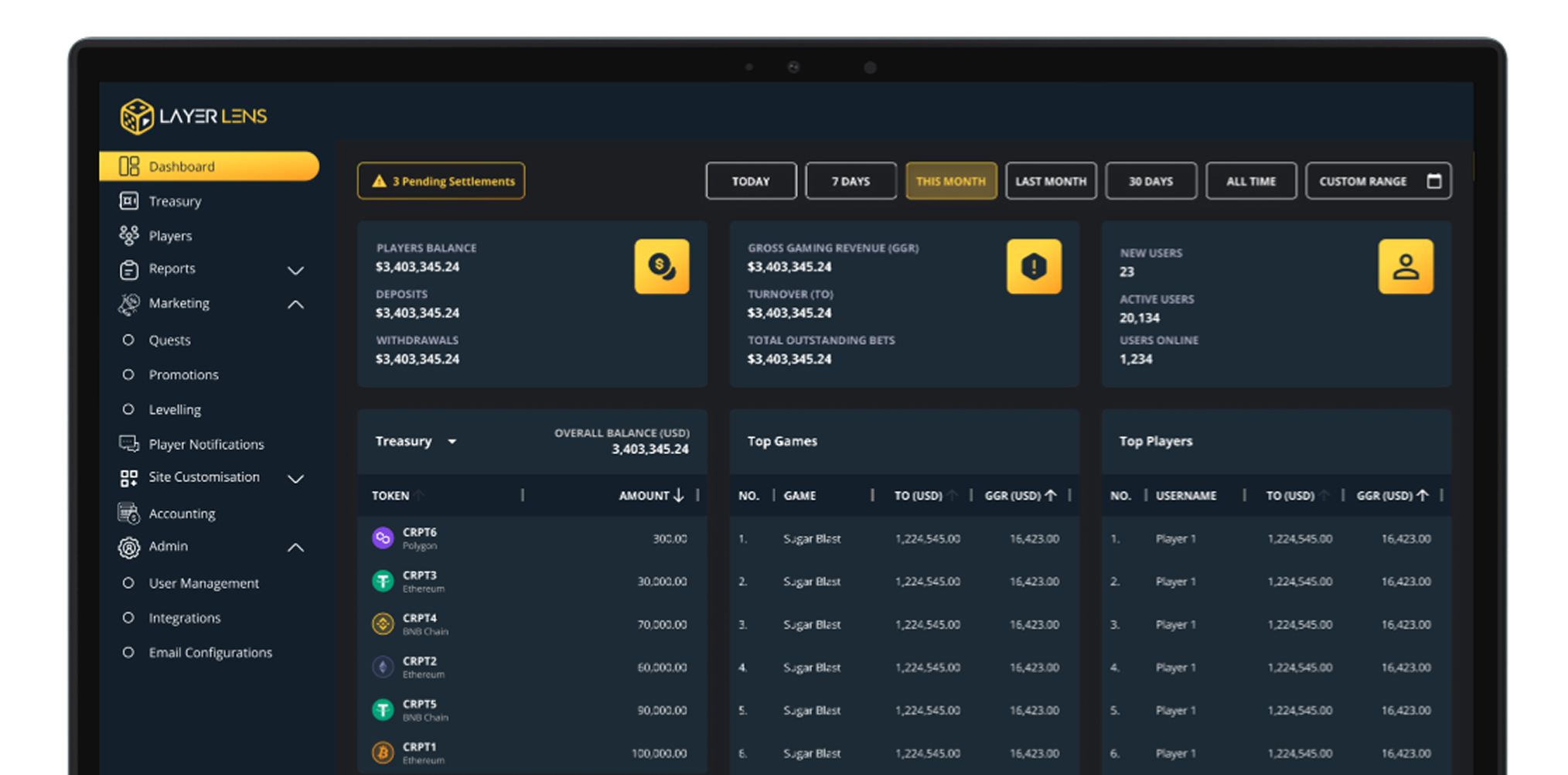Image resolution: width=1568 pixels, height=775 pixels.
Task: Click the coins icon in Players Balance card
Action: pyautogui.click(x=661, y=267)
